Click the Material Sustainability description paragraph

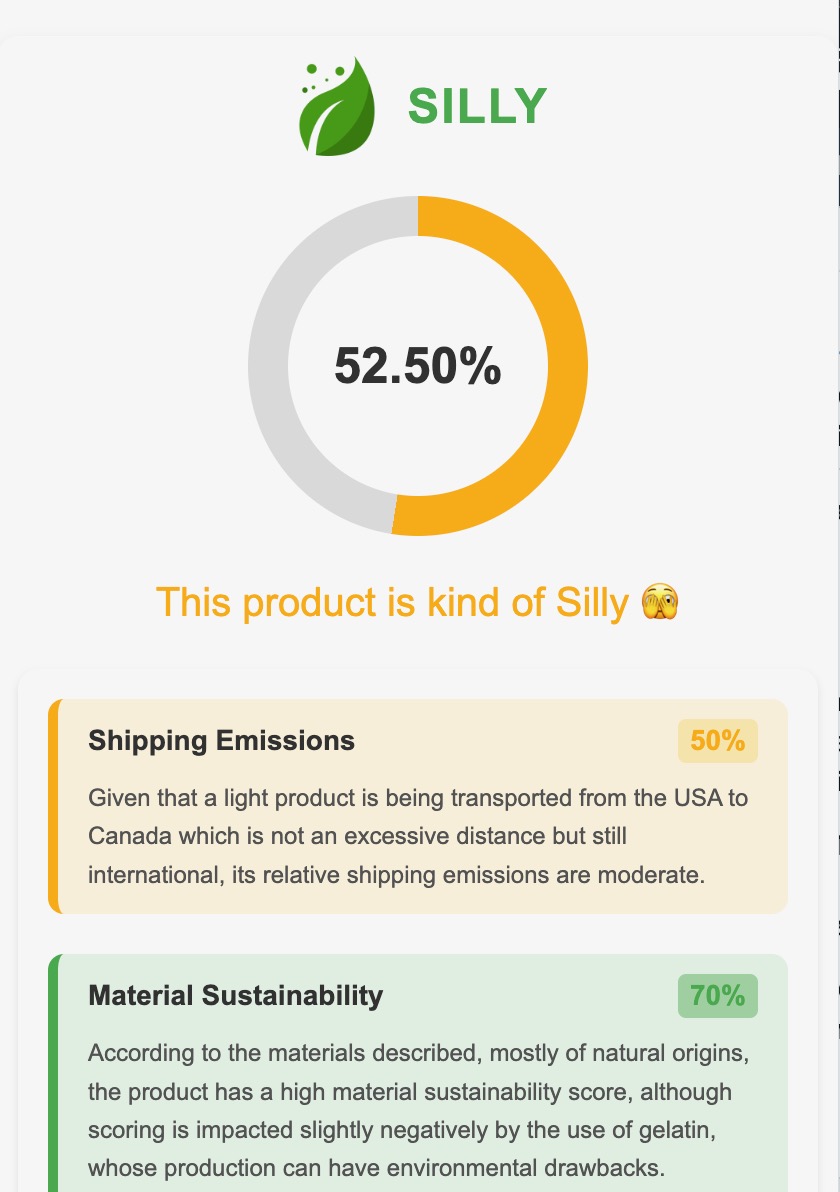click(418, 1111)
